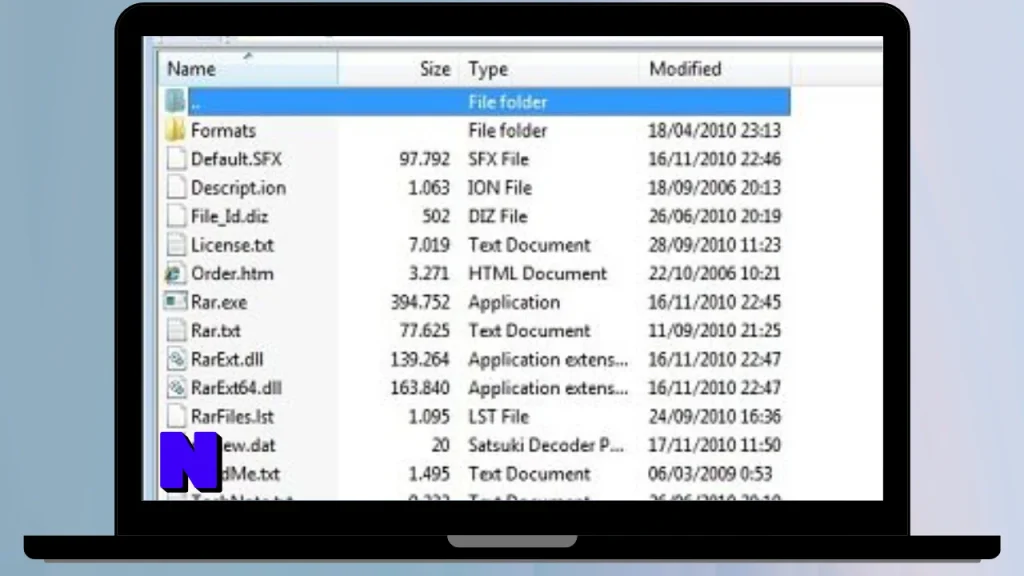Select the Formats folder name
1024x576 pixels.
[223, 131]
